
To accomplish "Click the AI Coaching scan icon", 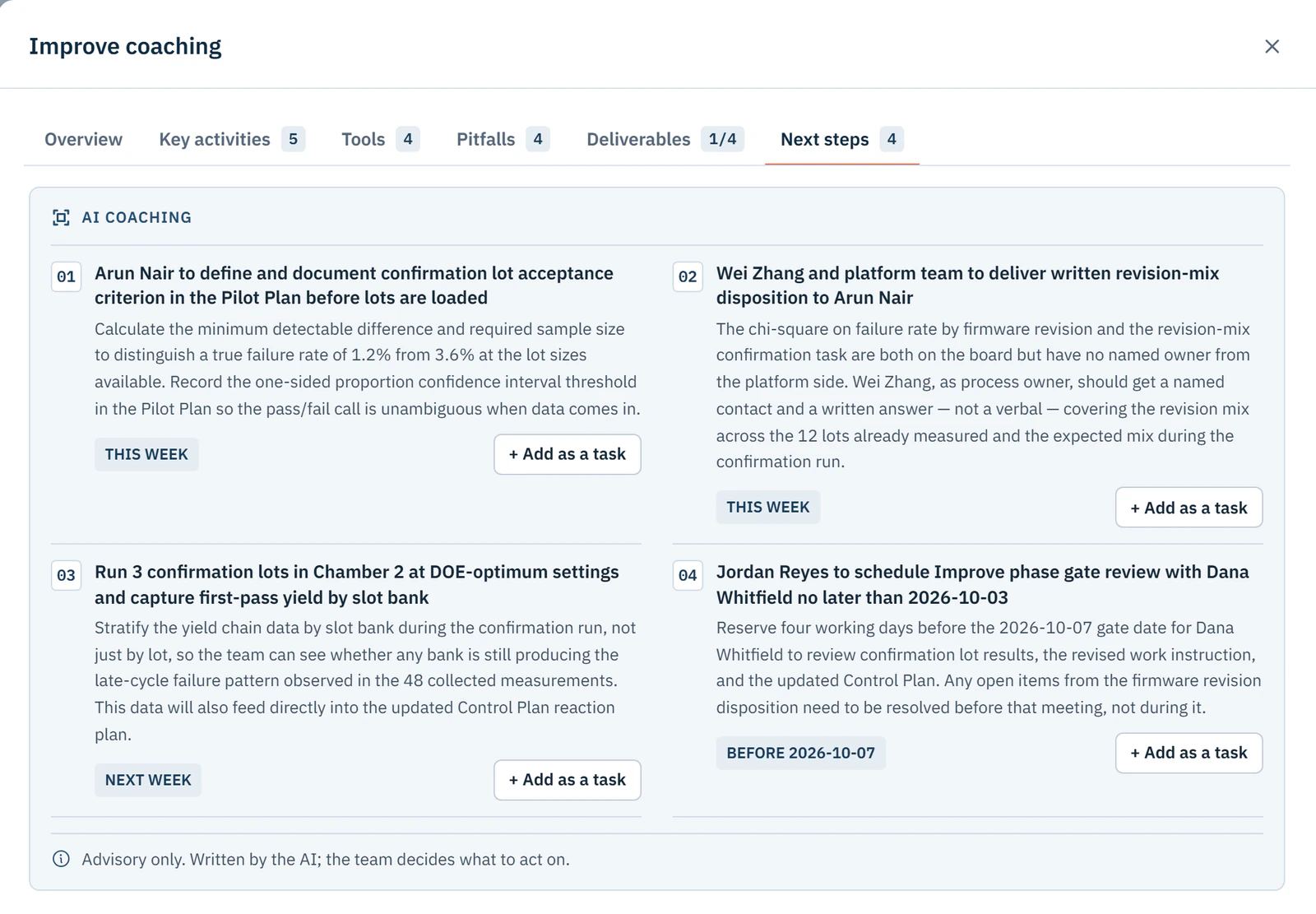I will [x=61, y=217].
